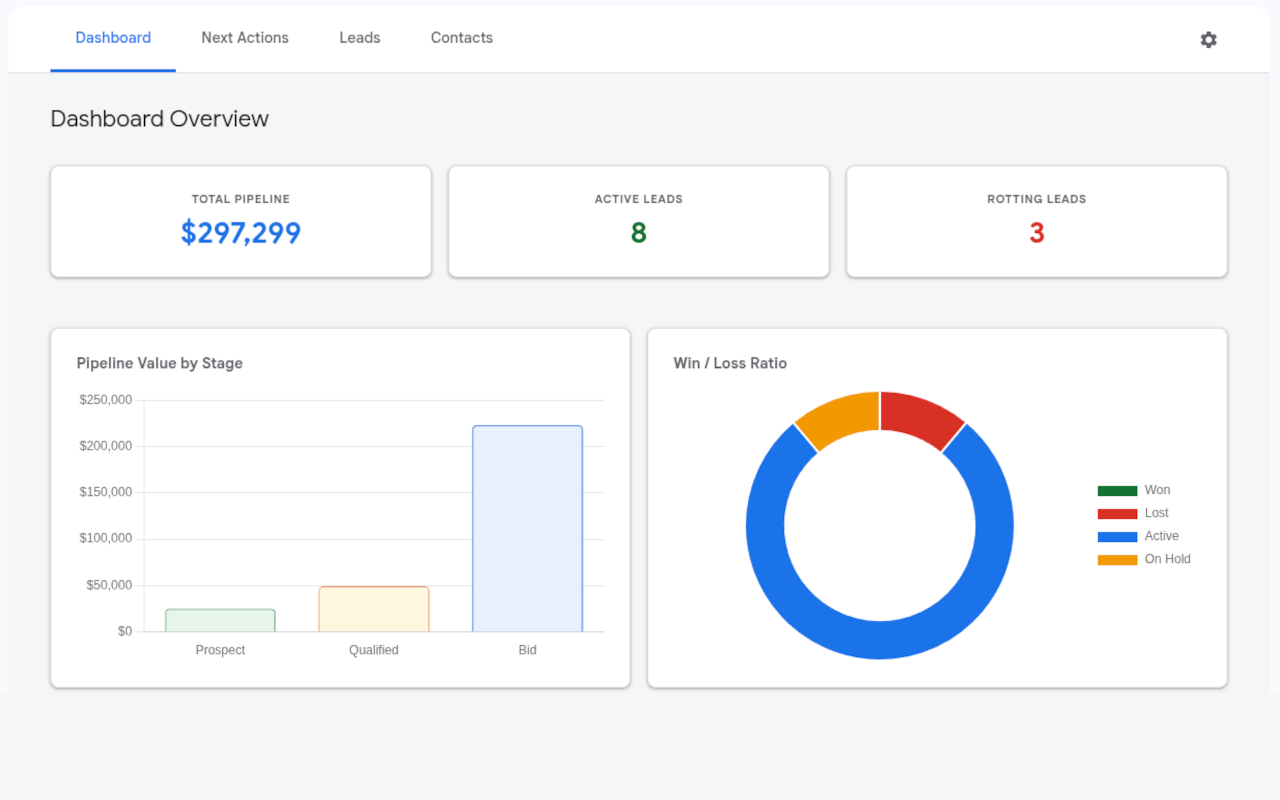Open the Next Actions tab
1280x800 pixels.
[x=245, y=38]
